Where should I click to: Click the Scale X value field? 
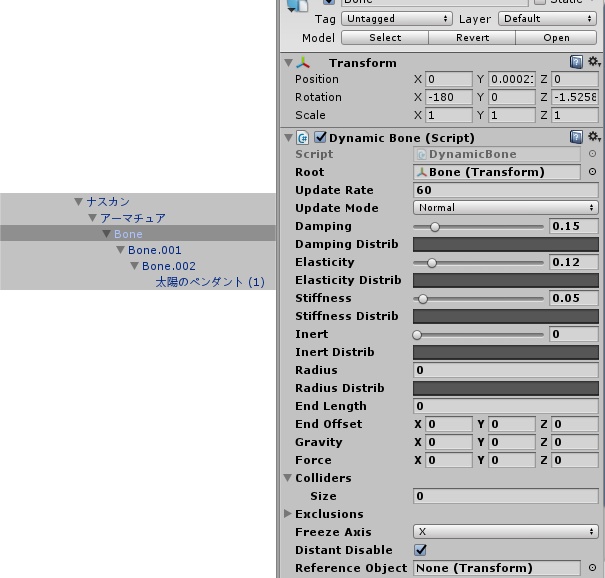(x=449, y=115)
